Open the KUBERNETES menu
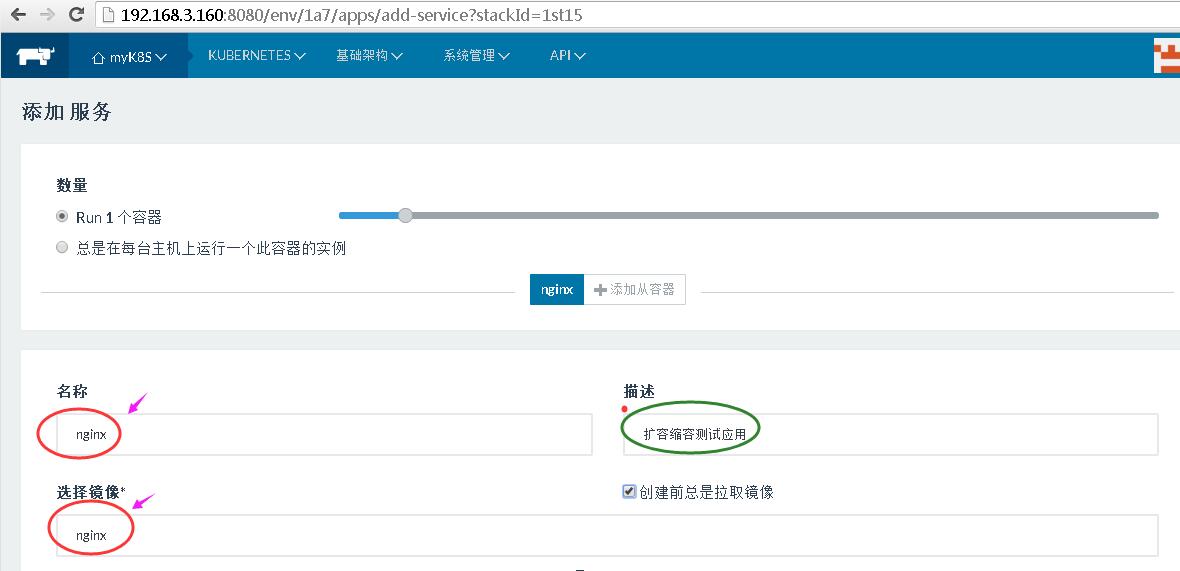 click(257, 56)
